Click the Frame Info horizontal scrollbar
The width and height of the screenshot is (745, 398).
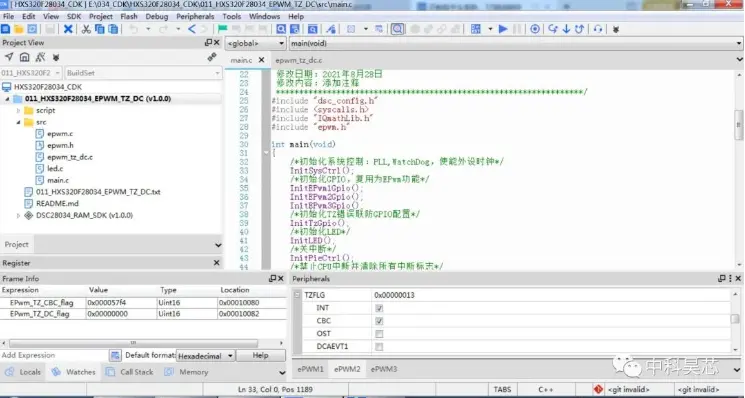(133, 343)
